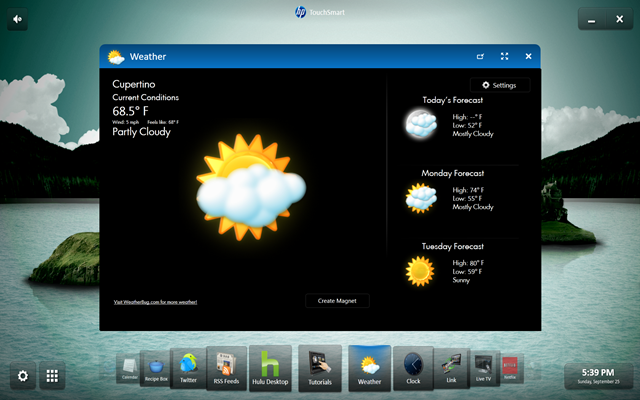Click the Current Conditions label
The image size is (640, 400).
coord(146,97)
